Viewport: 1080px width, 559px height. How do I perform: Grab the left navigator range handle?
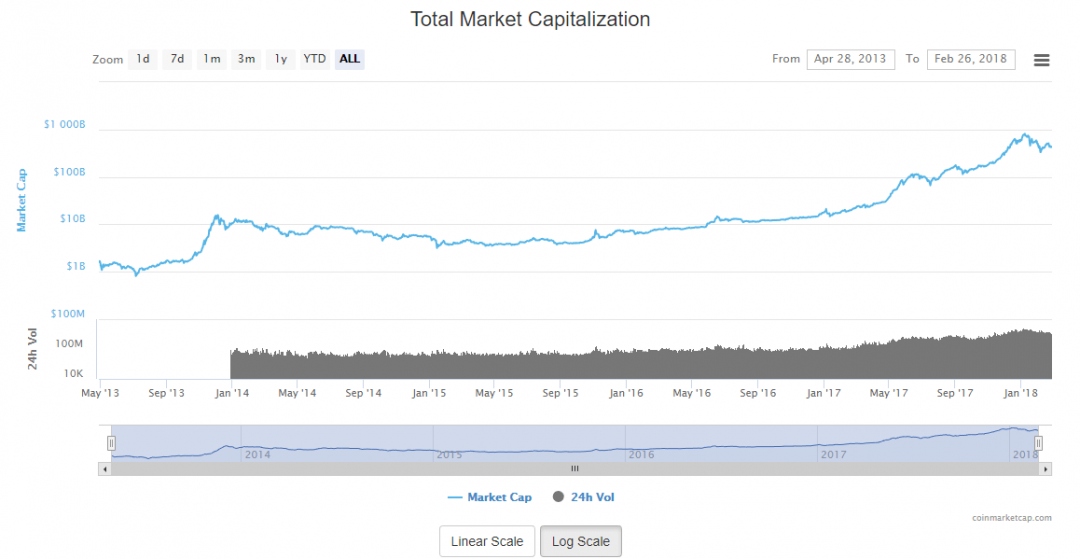[112, 443]
